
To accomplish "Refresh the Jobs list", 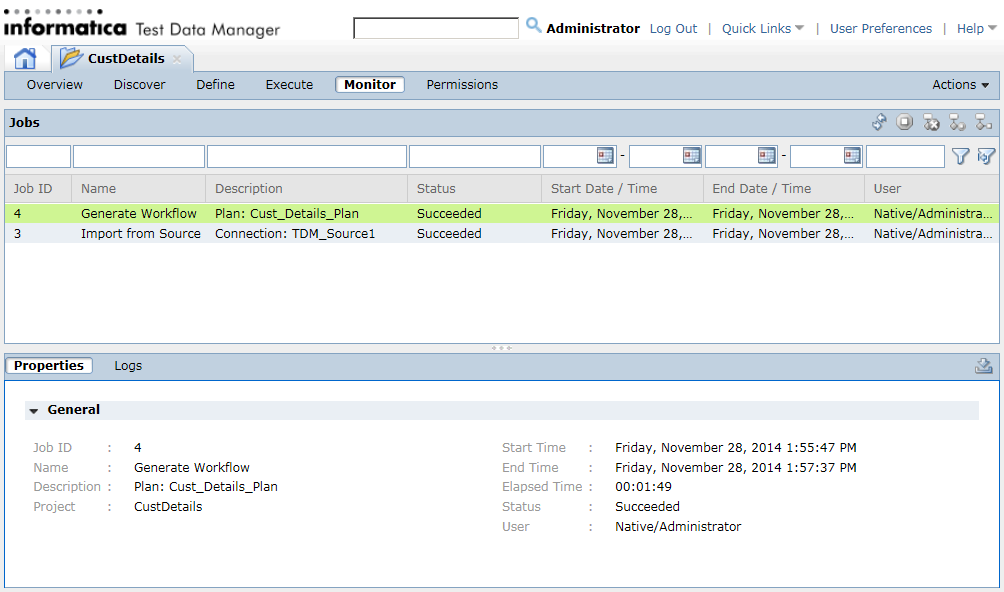I will [879, 122].
